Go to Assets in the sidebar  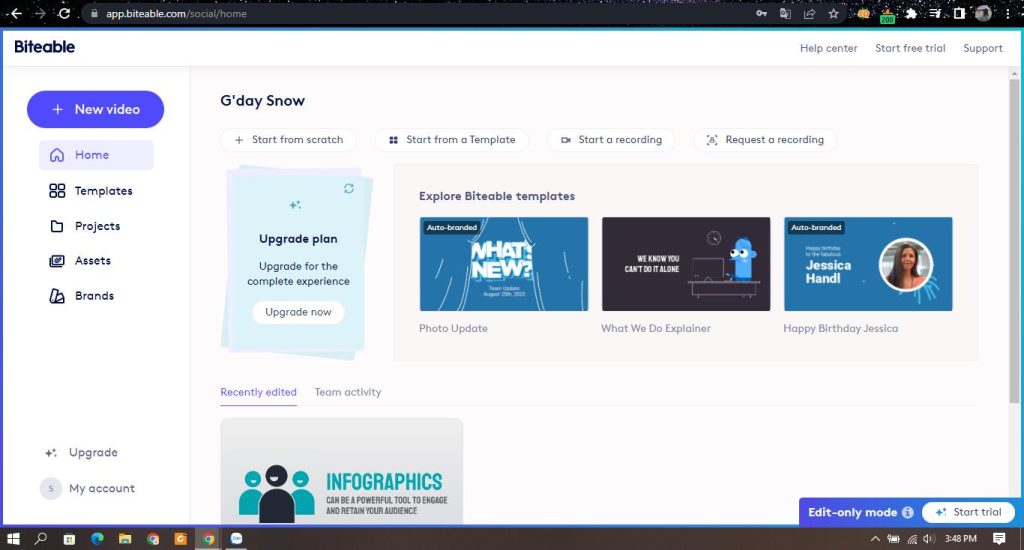coord(92,261)
